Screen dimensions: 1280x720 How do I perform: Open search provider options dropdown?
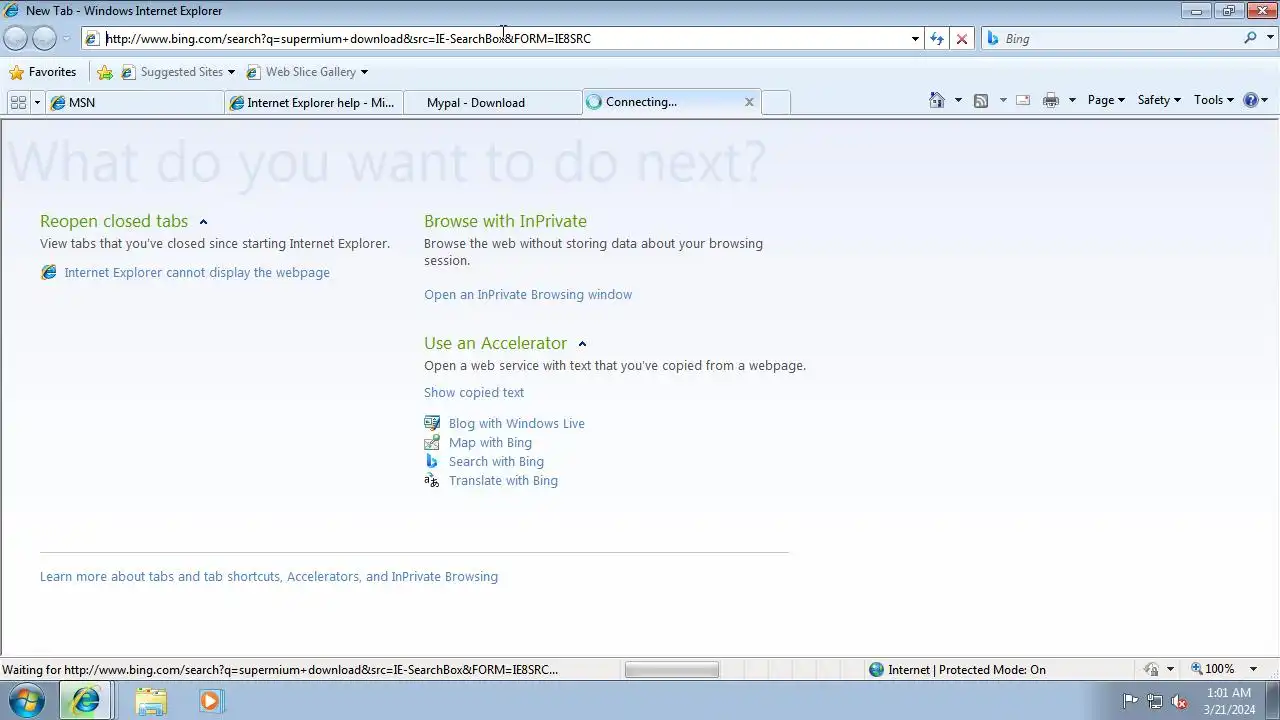(x=1271, y=39)
